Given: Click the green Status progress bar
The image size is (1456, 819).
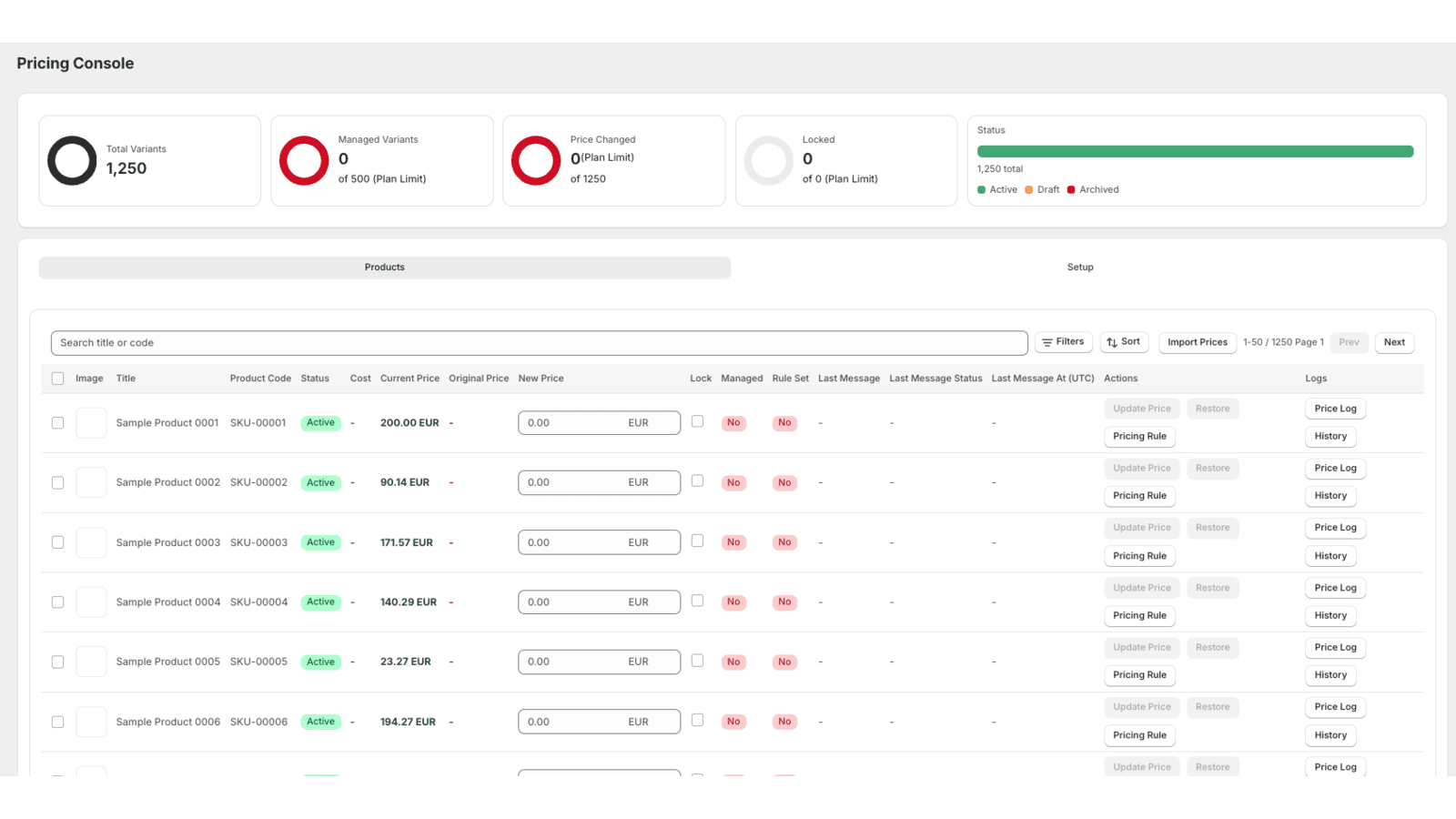Looking at the screenshot, I should tap(1195, 150).
